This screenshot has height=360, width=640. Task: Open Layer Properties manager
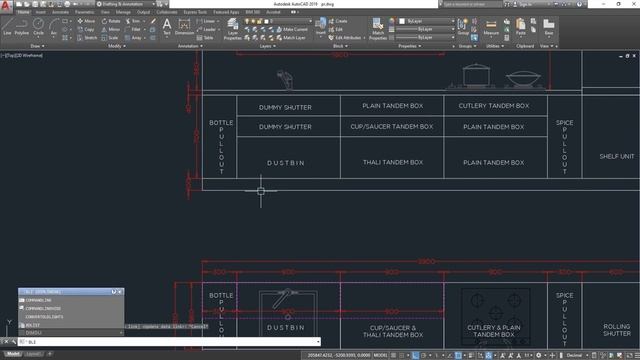point(233,29)
